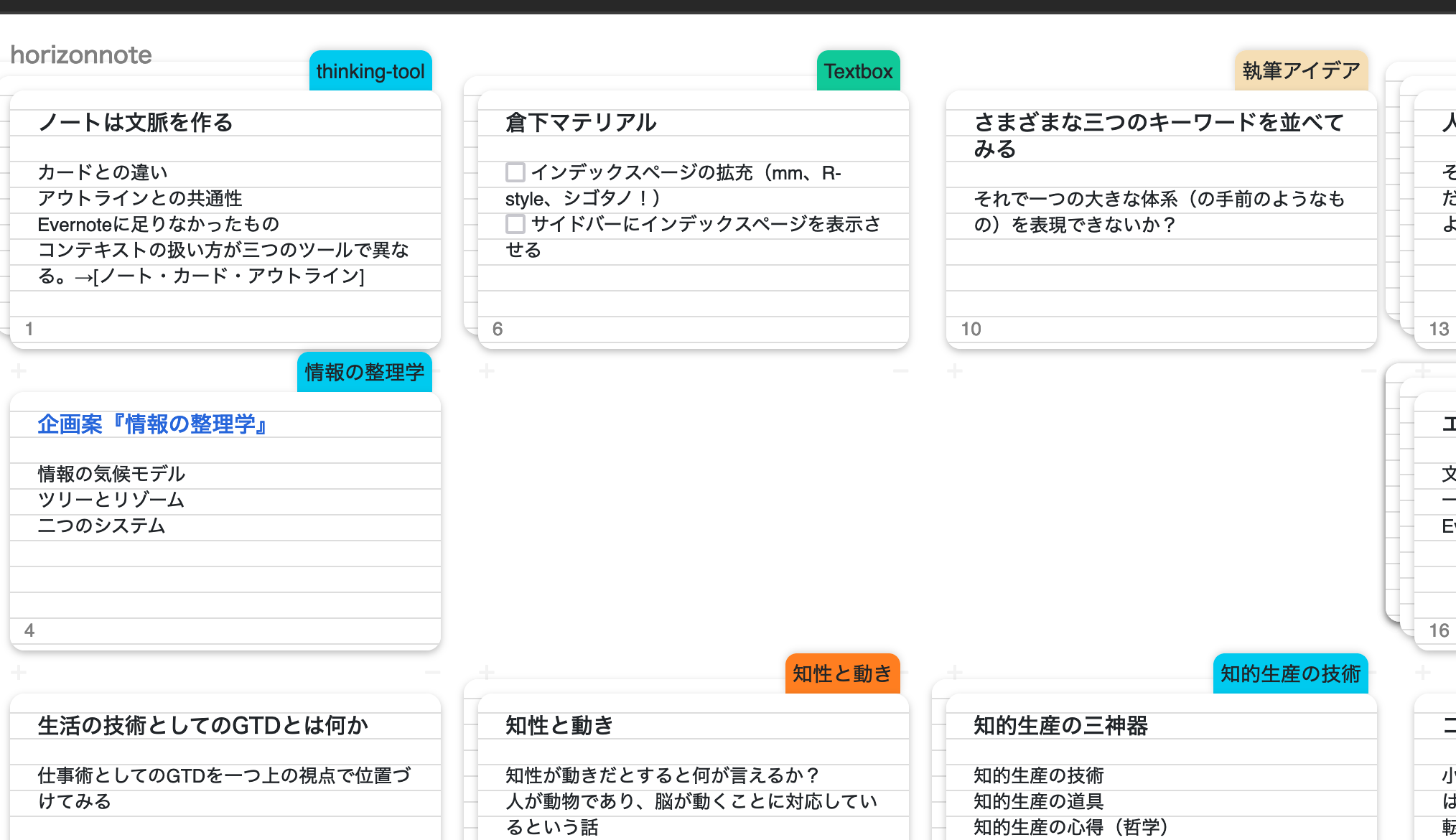Click the plus icon at the far left edge
1456x840 pixels.
(18, 673)
